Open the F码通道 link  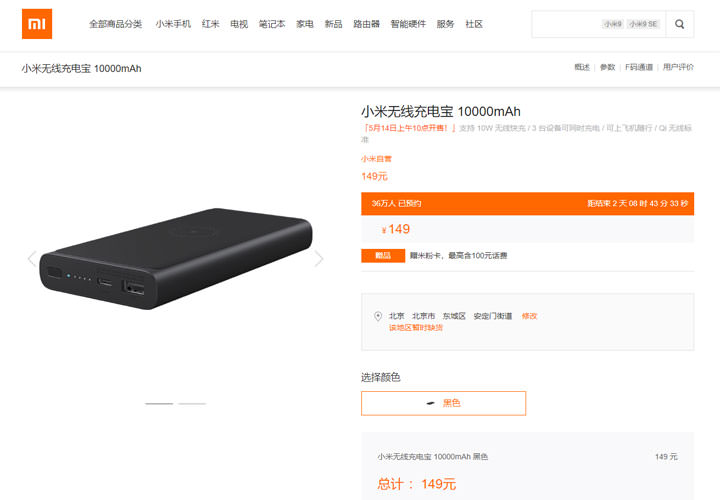pos(639,67)
